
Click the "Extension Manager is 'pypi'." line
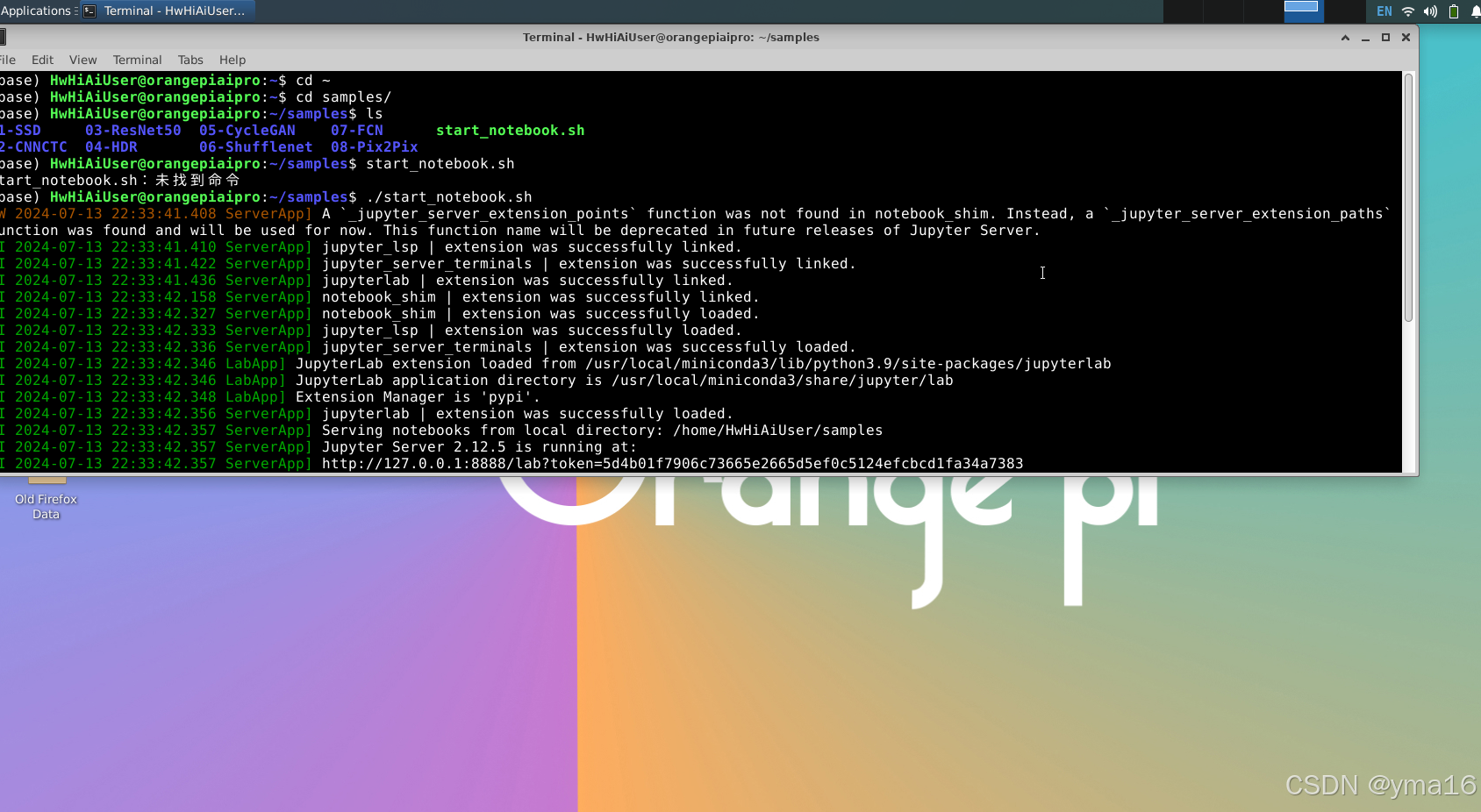pos(418,397)
